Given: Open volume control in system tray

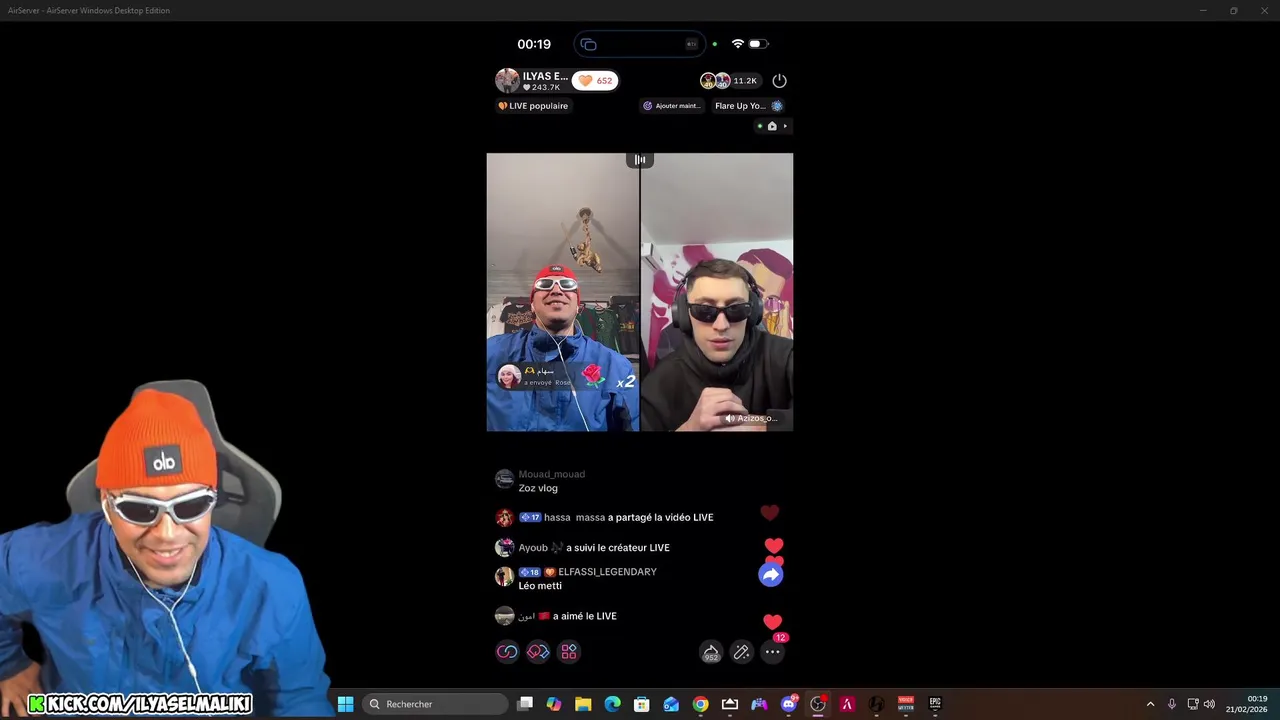Looking at the screenshot, I should [1209, 704].
